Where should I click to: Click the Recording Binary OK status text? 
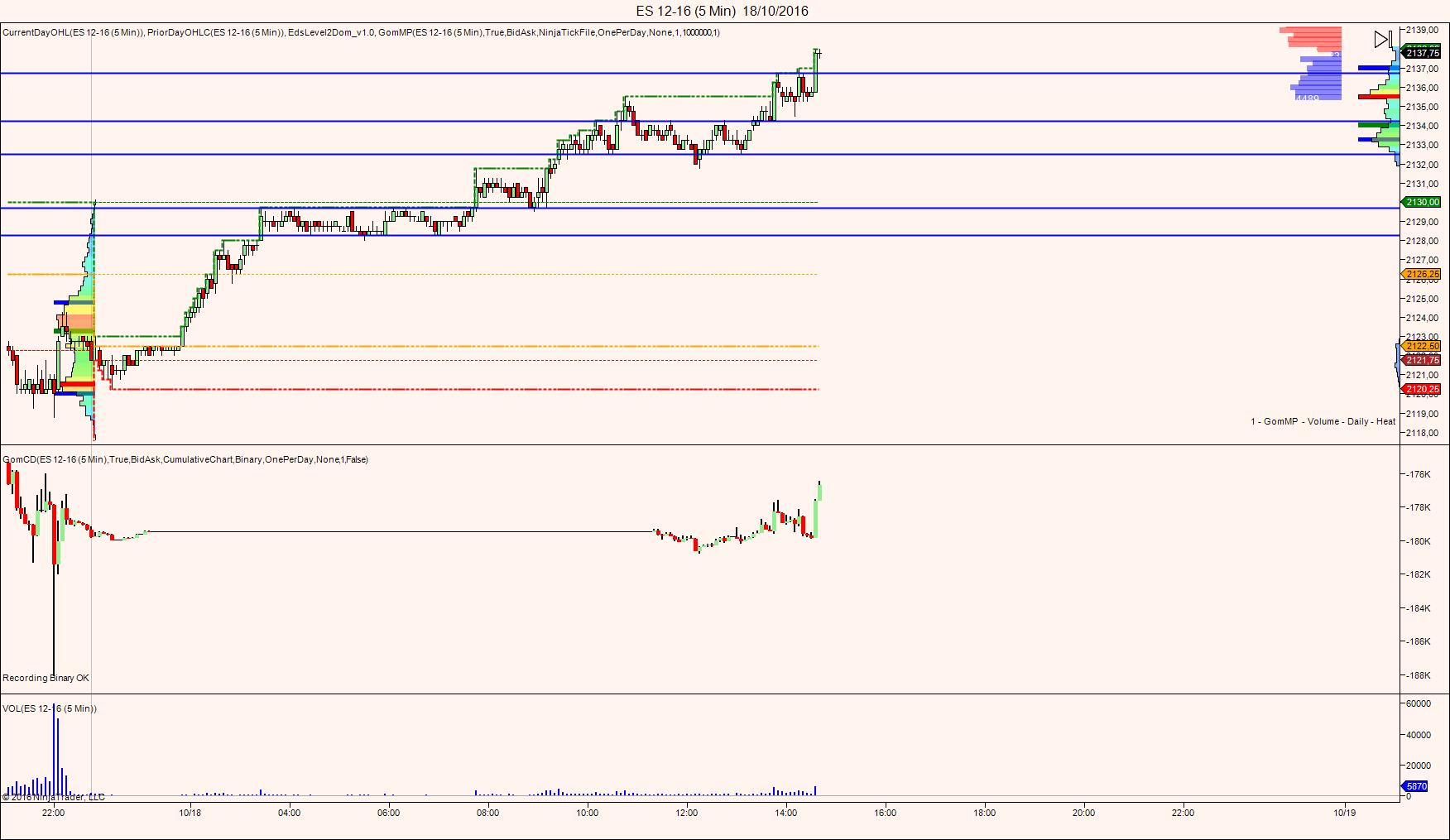[x=46, y=678]
